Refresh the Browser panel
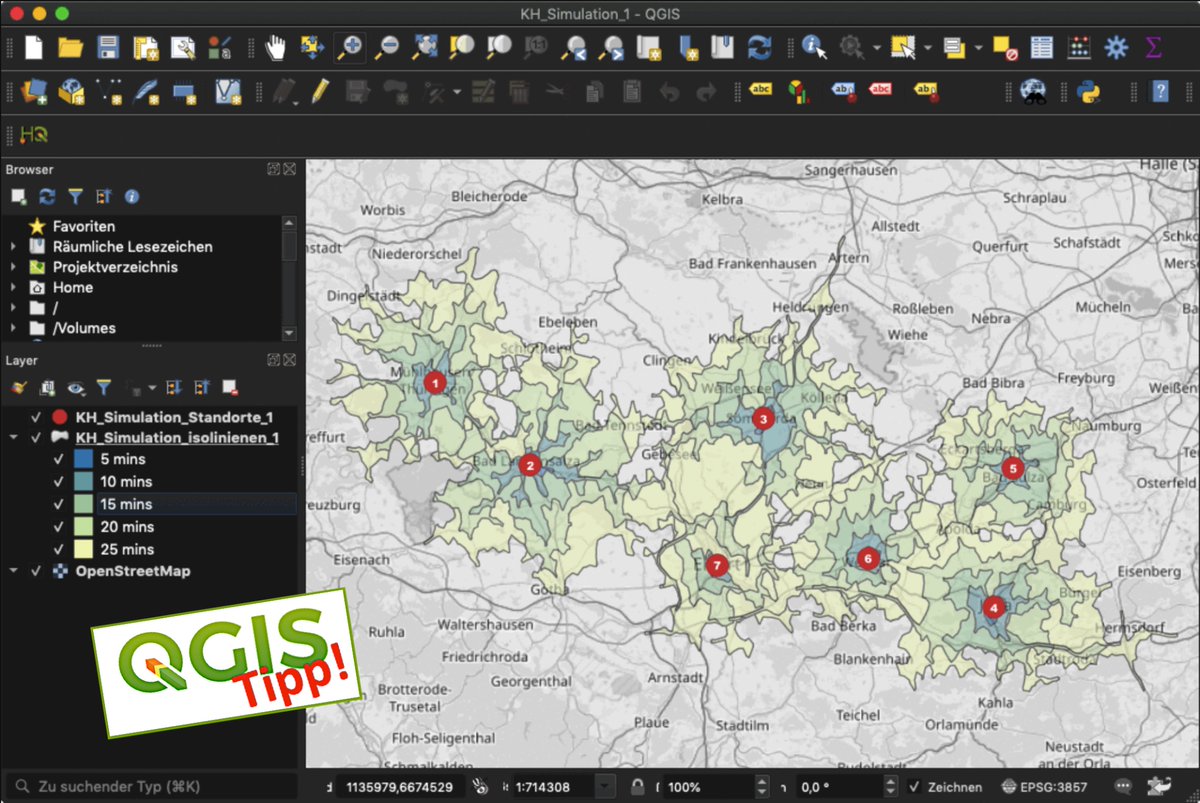Viewport: 1200px width, 803px height. coord(46,197)
